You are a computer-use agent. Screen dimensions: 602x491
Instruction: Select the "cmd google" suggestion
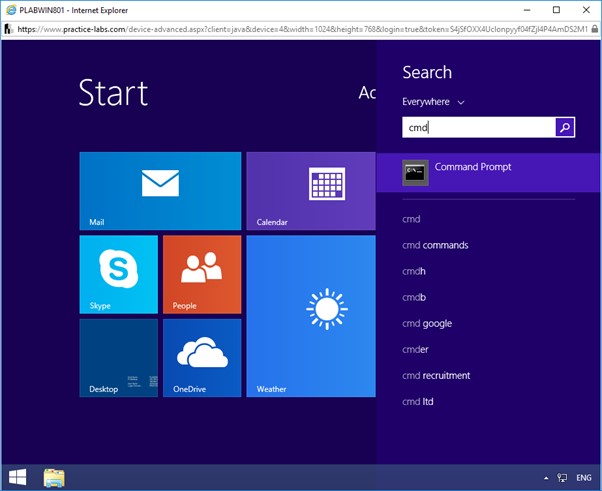(x=427, y=323)
